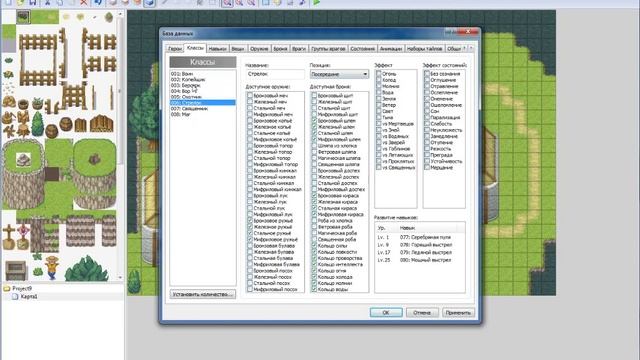The image size is (640, 360).
Task: Switch to the Оружие tab
Action: click(x=259, y=49)
